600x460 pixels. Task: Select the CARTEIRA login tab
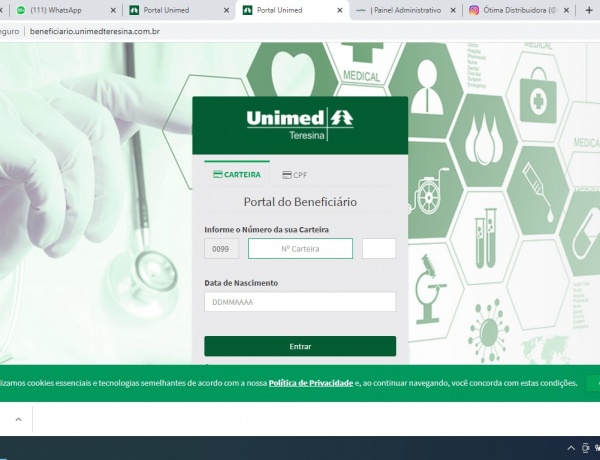[x=236, y=174]
